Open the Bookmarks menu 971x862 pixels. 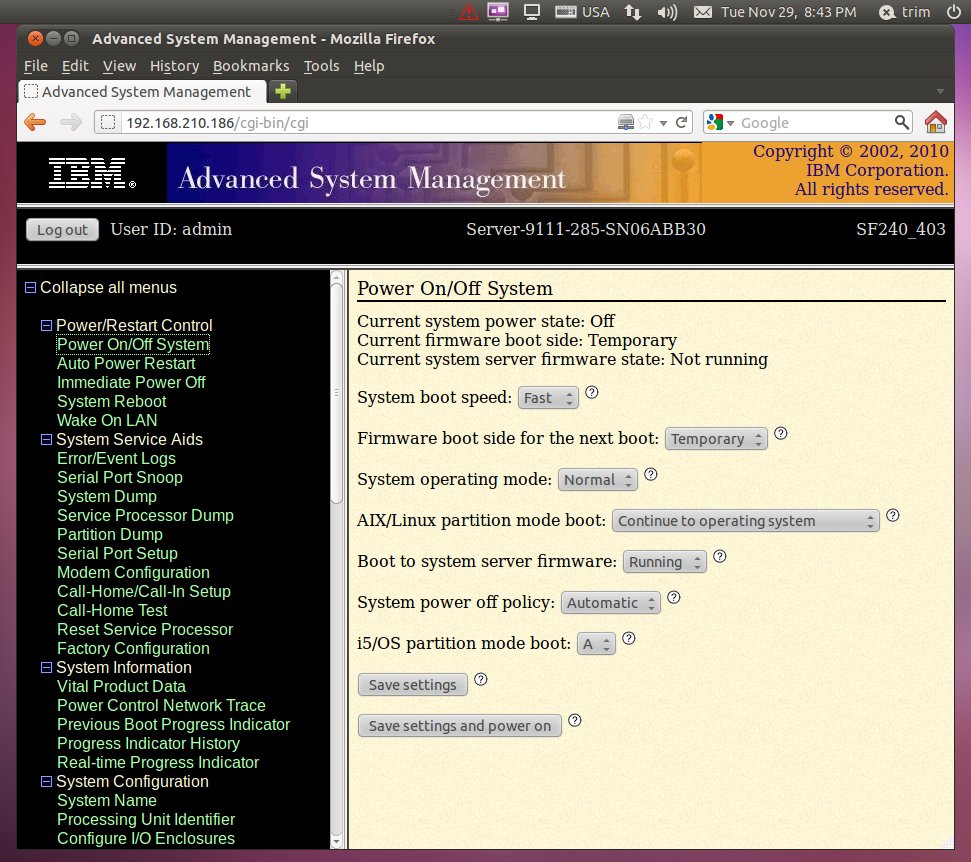tap(250, 66)
